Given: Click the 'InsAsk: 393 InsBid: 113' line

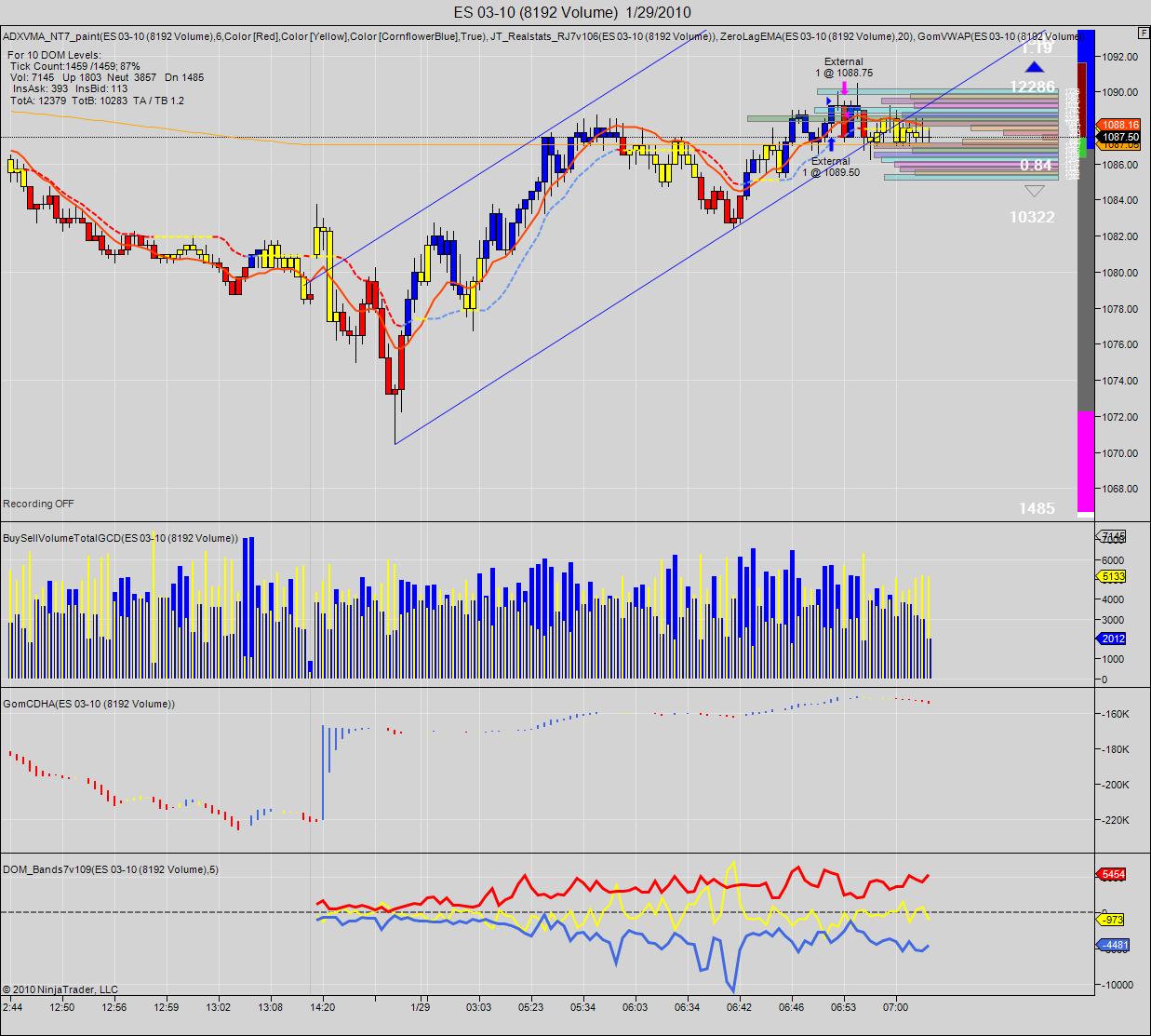Looking at the screenshot, I should coord(70,88).
